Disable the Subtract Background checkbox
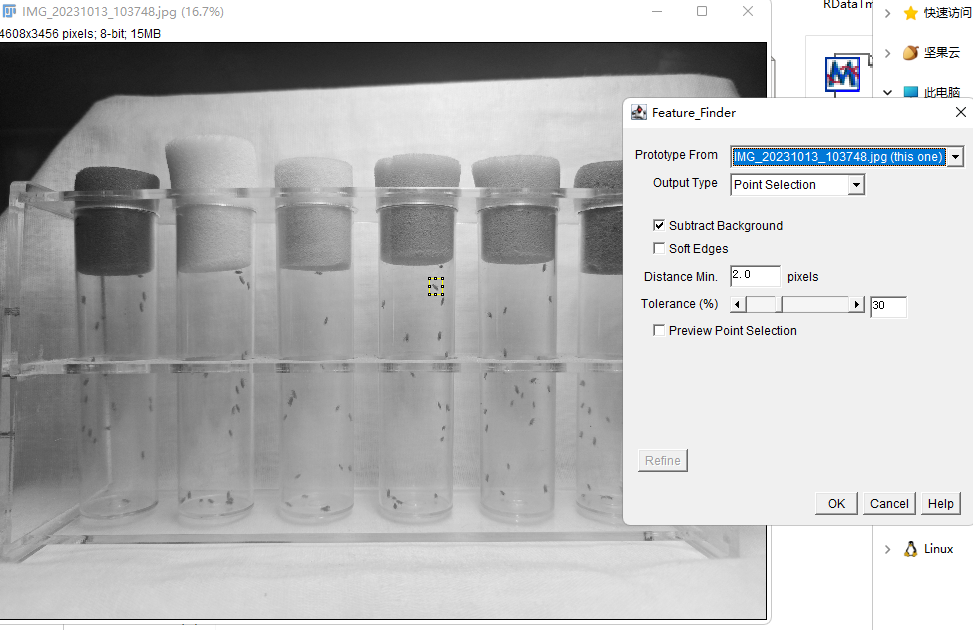The width and height of the screenshot is (973, 630). pyautogui.click(x=659, y=226)
